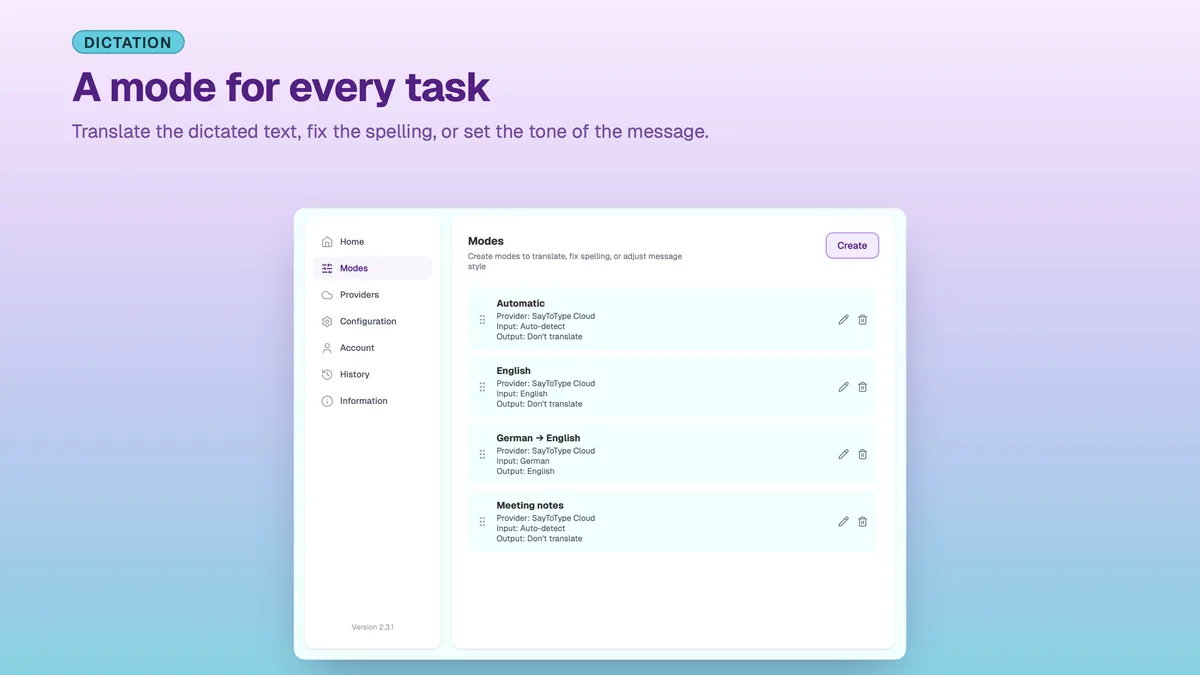
Task: Click drag handle of German → English mode
Action: click(482, 454)
